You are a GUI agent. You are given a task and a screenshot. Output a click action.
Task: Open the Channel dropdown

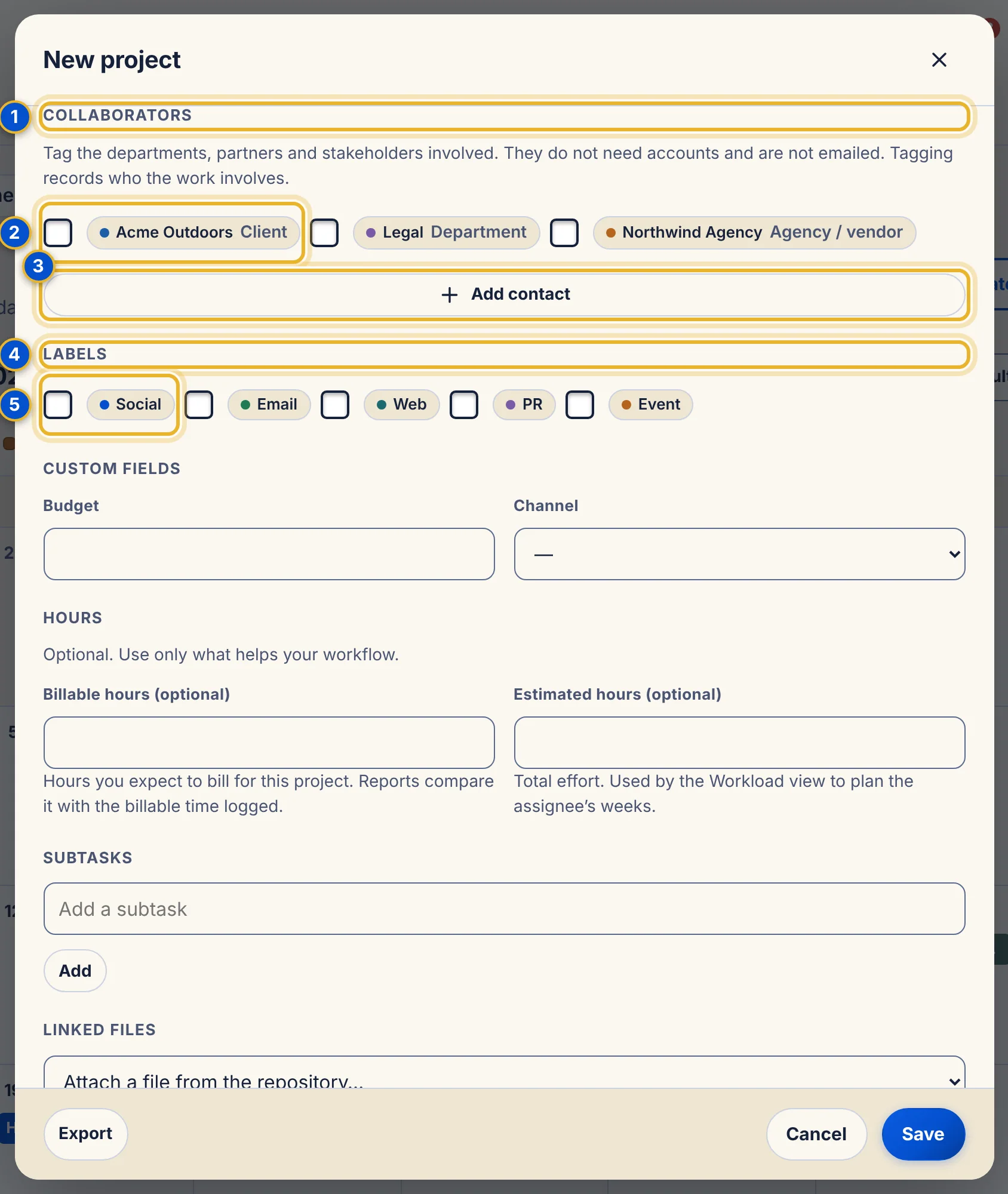tap(739, 554)
